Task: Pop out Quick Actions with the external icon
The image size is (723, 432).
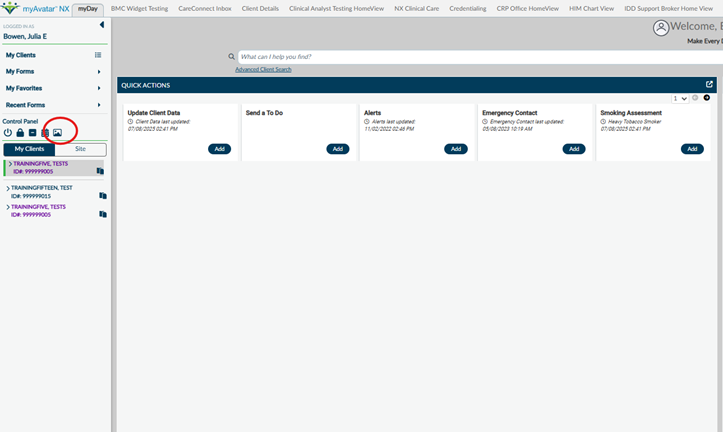Action: [709, 85]
